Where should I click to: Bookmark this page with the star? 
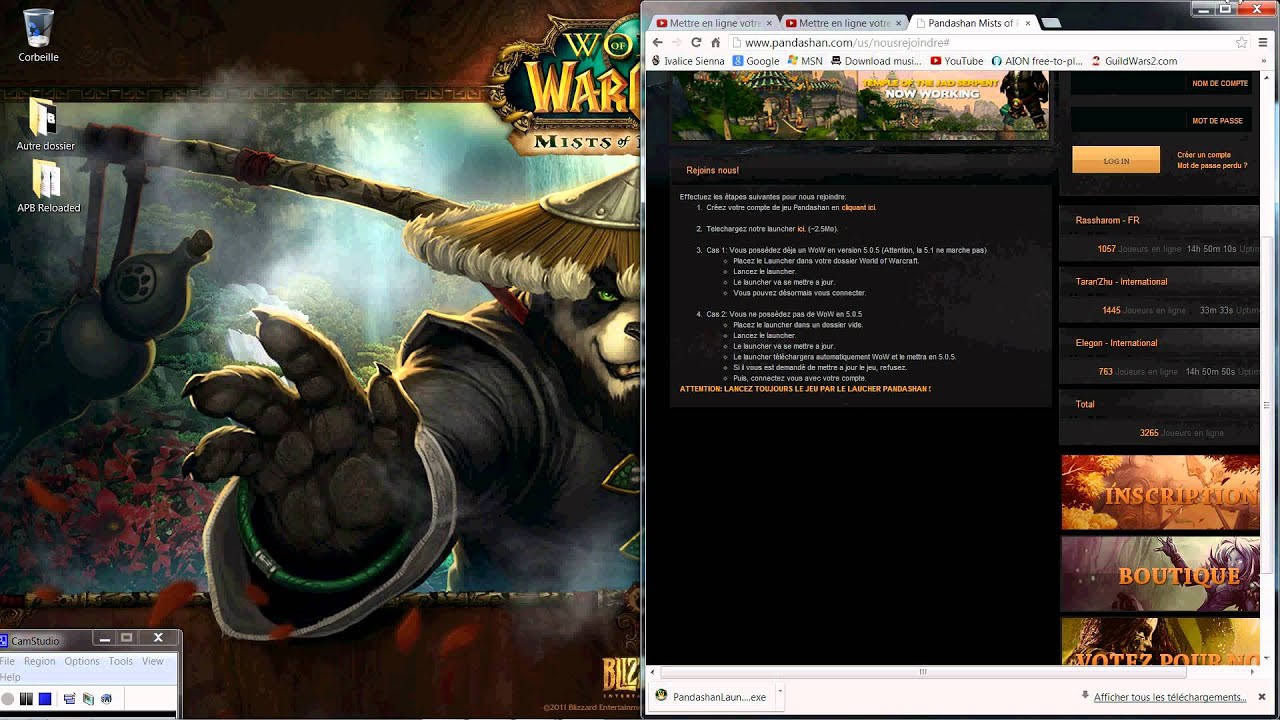1241,43
